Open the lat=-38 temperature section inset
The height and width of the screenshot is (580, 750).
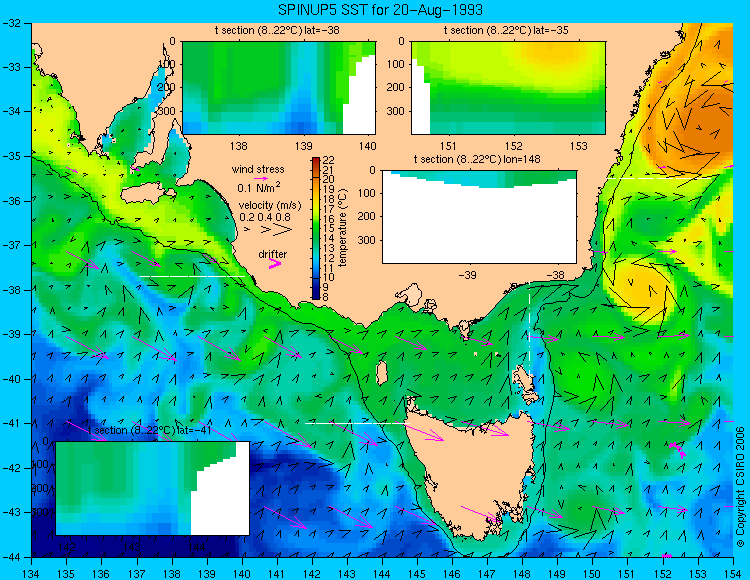coord(279,88)
